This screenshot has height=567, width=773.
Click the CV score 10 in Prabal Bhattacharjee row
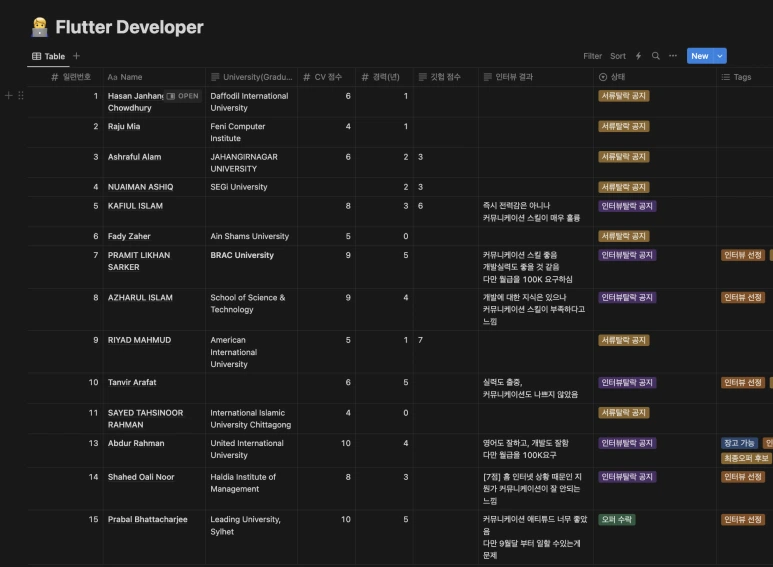(x=346, y=519)
